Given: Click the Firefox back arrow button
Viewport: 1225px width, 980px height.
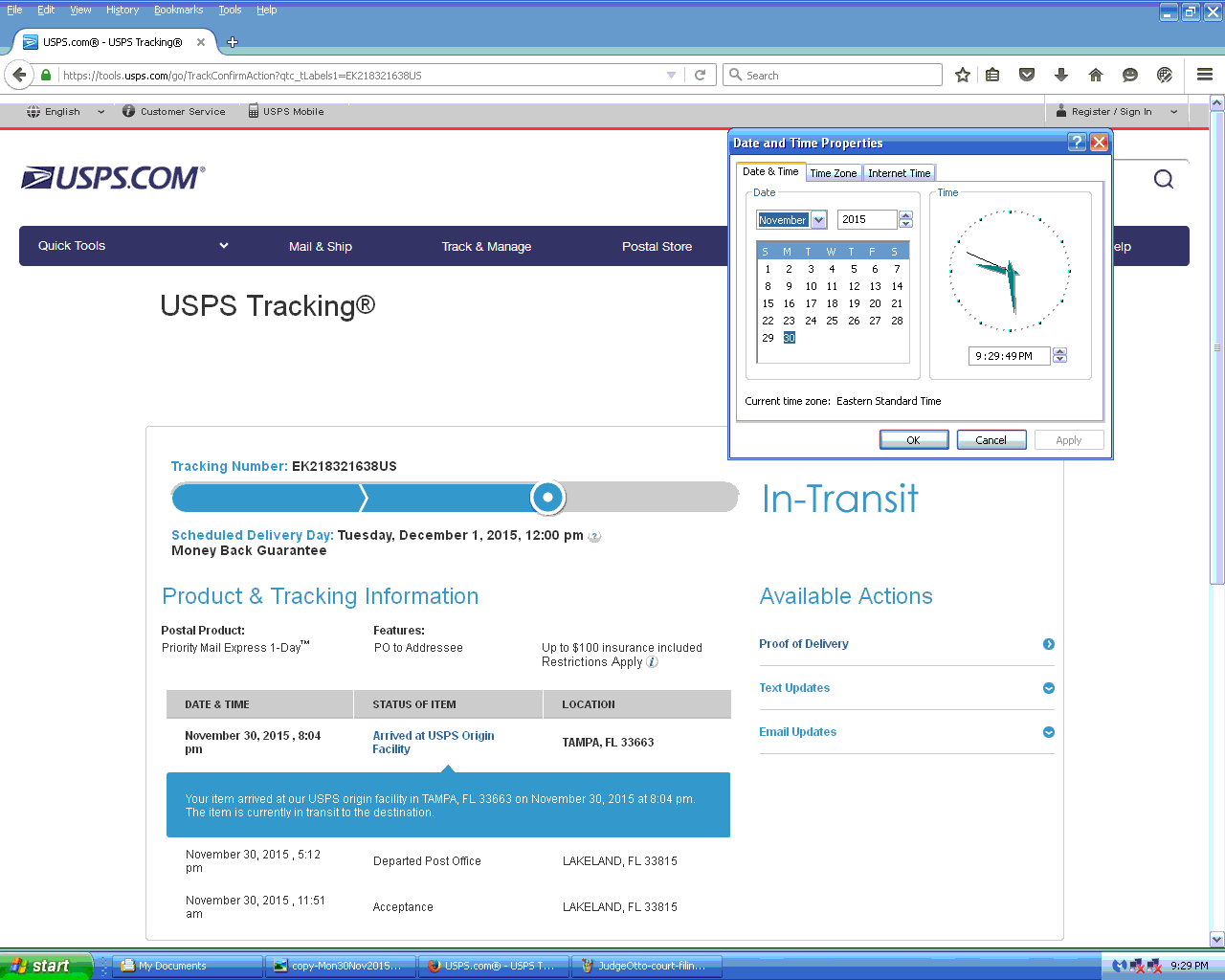Looking at the screenshot, I should coord(20,75).
